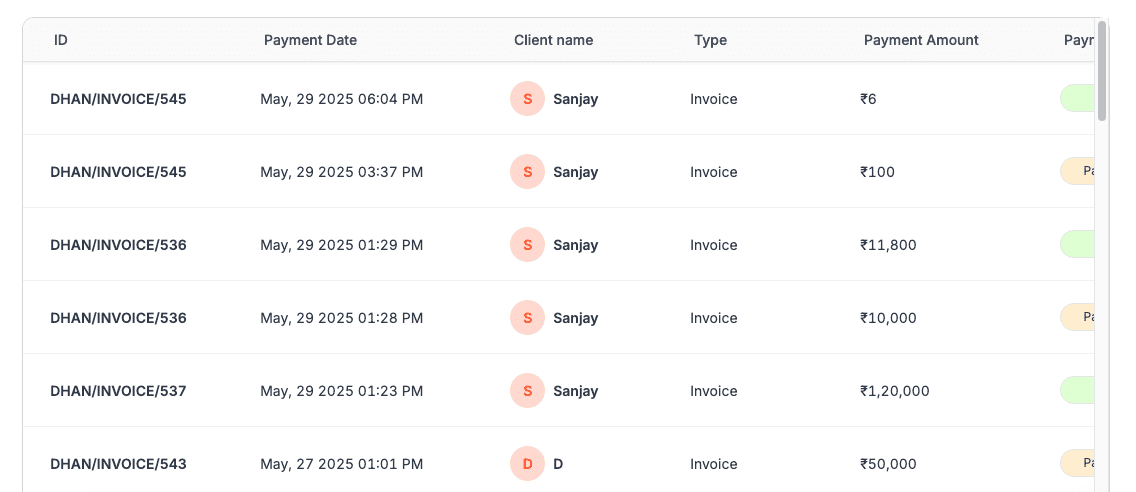The height and width of the screenshot is (492, 1136).
Task: Select Sanjay's avatar beside the ₹11,800 payment
Action: [x=527, y=245]
